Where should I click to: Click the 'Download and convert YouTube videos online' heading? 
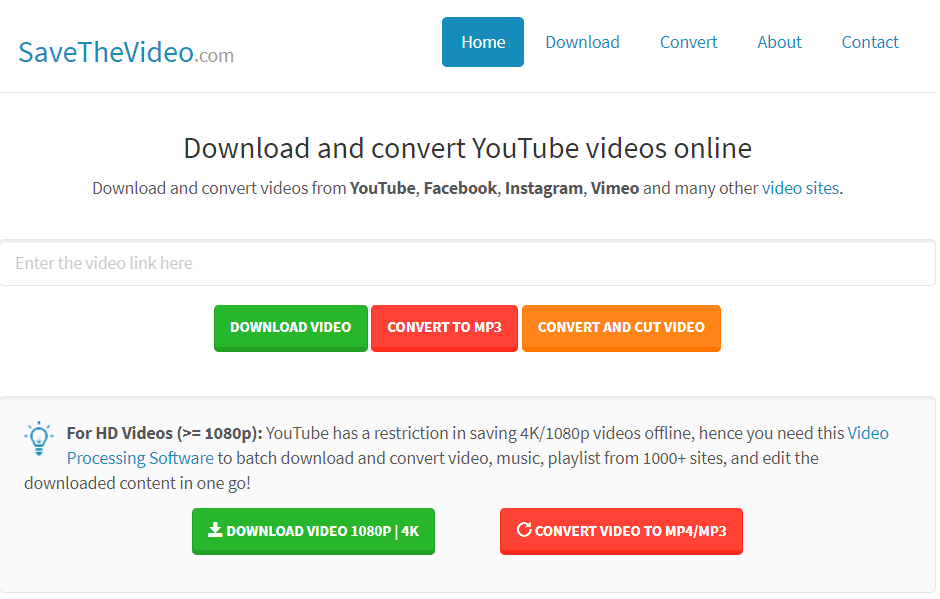pos(468,148)
